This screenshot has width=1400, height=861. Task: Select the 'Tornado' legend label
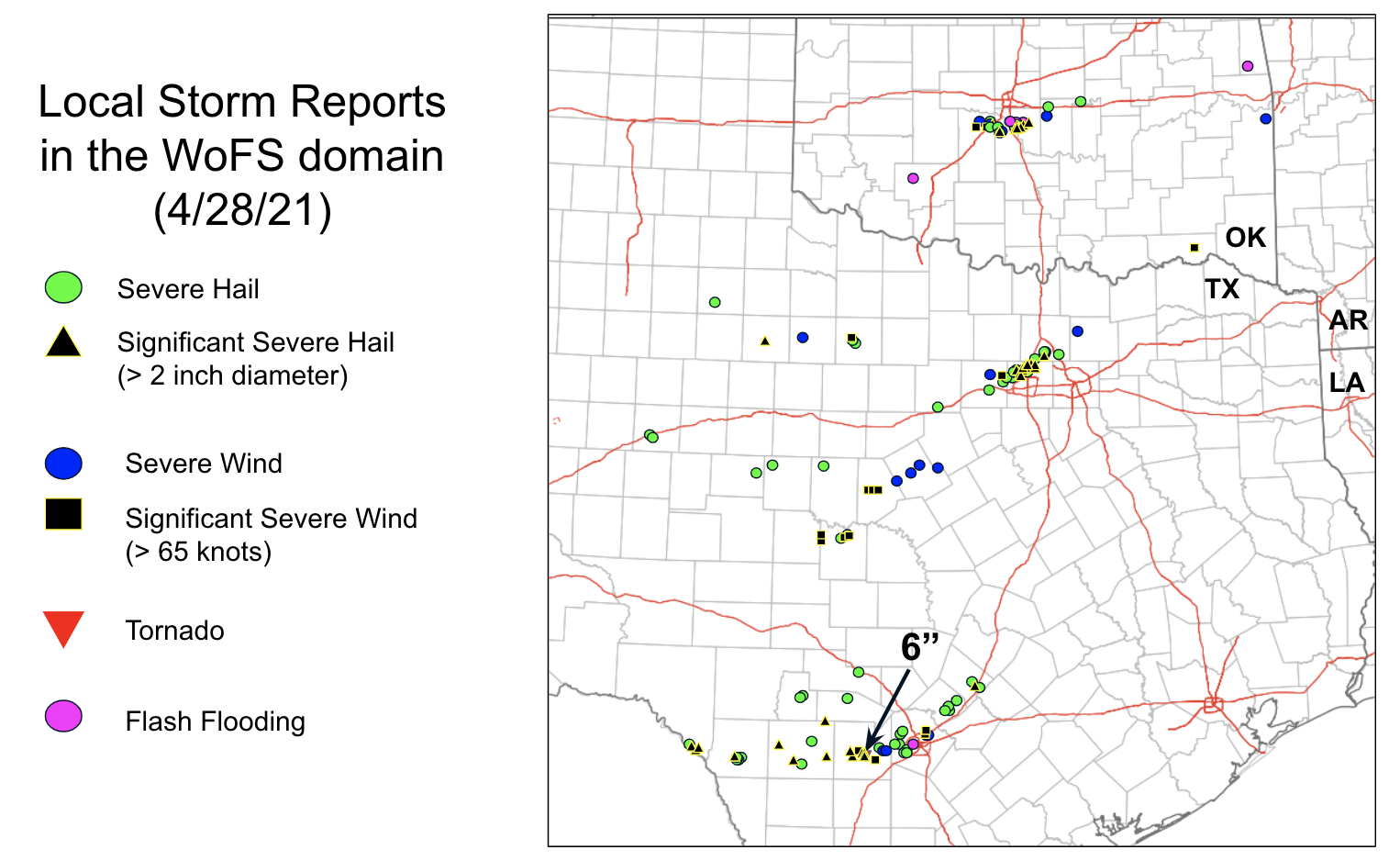pyautogui.click(x=175, y=631)
